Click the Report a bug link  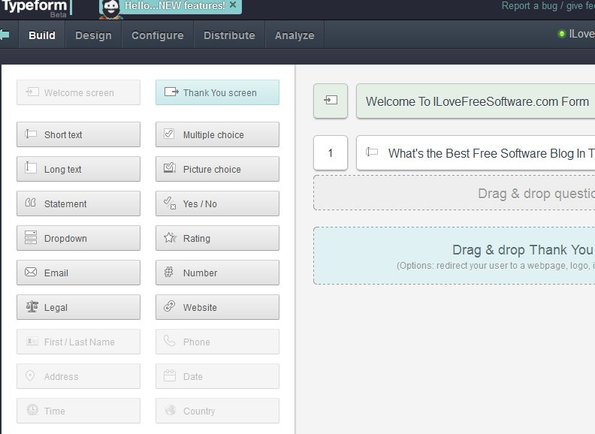click(x=529, y=6)
